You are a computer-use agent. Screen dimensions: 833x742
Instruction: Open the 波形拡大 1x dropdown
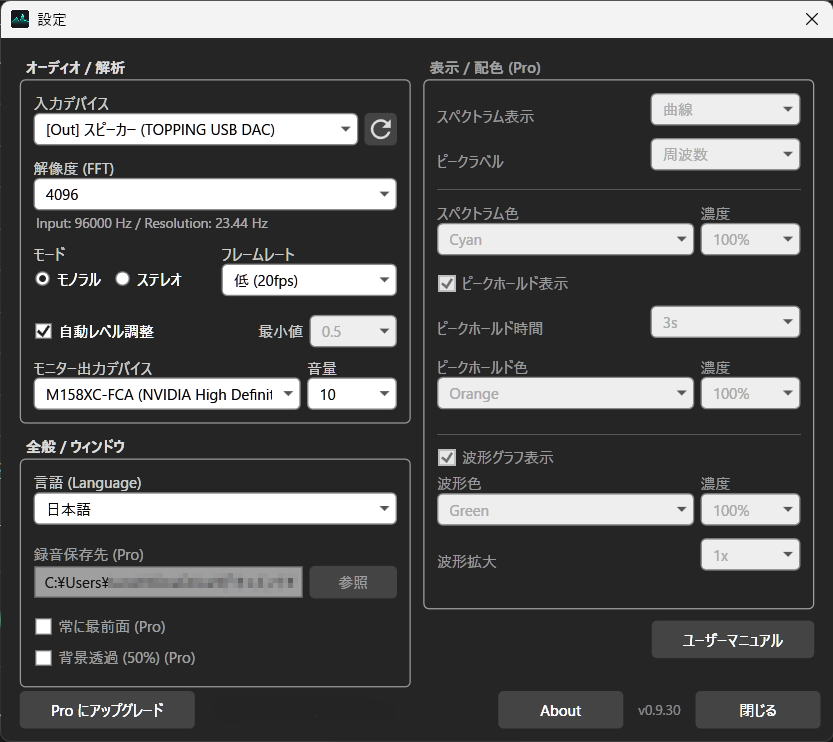coord(750,555)
